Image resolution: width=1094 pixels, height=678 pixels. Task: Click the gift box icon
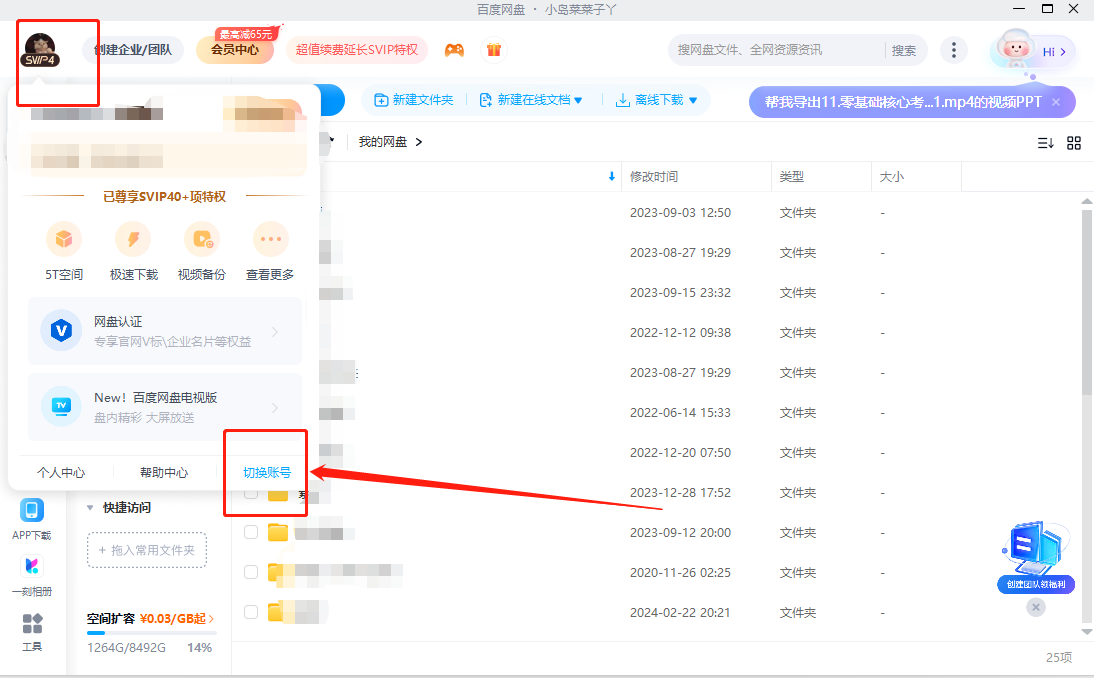pos(493,50)
